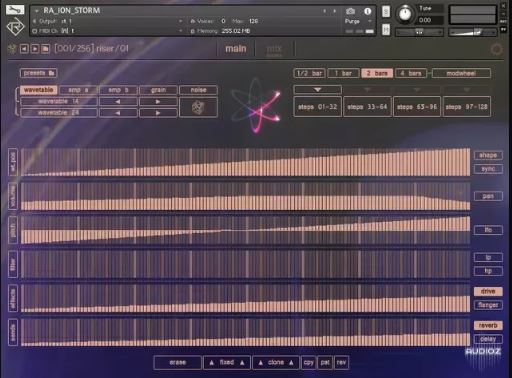Set length to 1 bar
This screenshot has height=378, width=512.
coord(343,73)
